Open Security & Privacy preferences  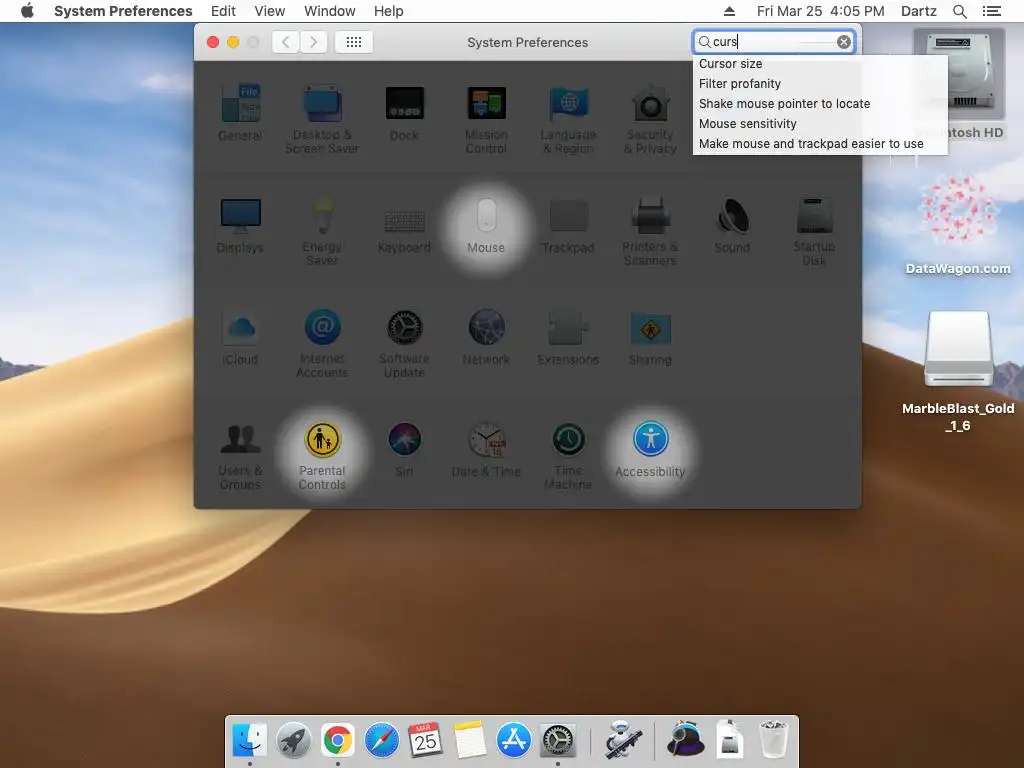click(x=650, y=120)
